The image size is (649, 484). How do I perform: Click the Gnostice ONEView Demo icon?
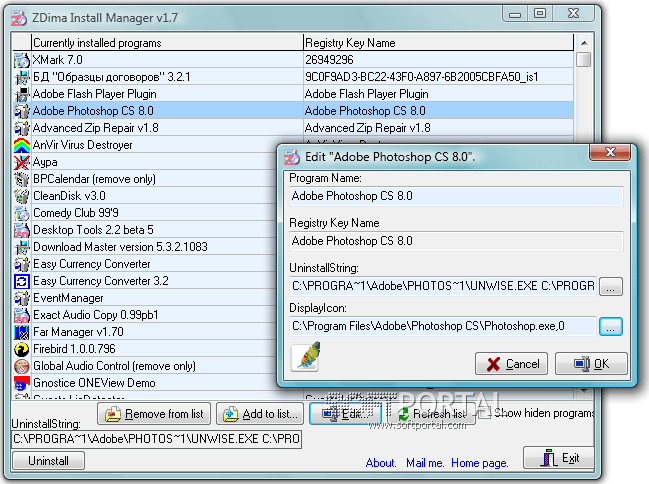tap(22, 383)
